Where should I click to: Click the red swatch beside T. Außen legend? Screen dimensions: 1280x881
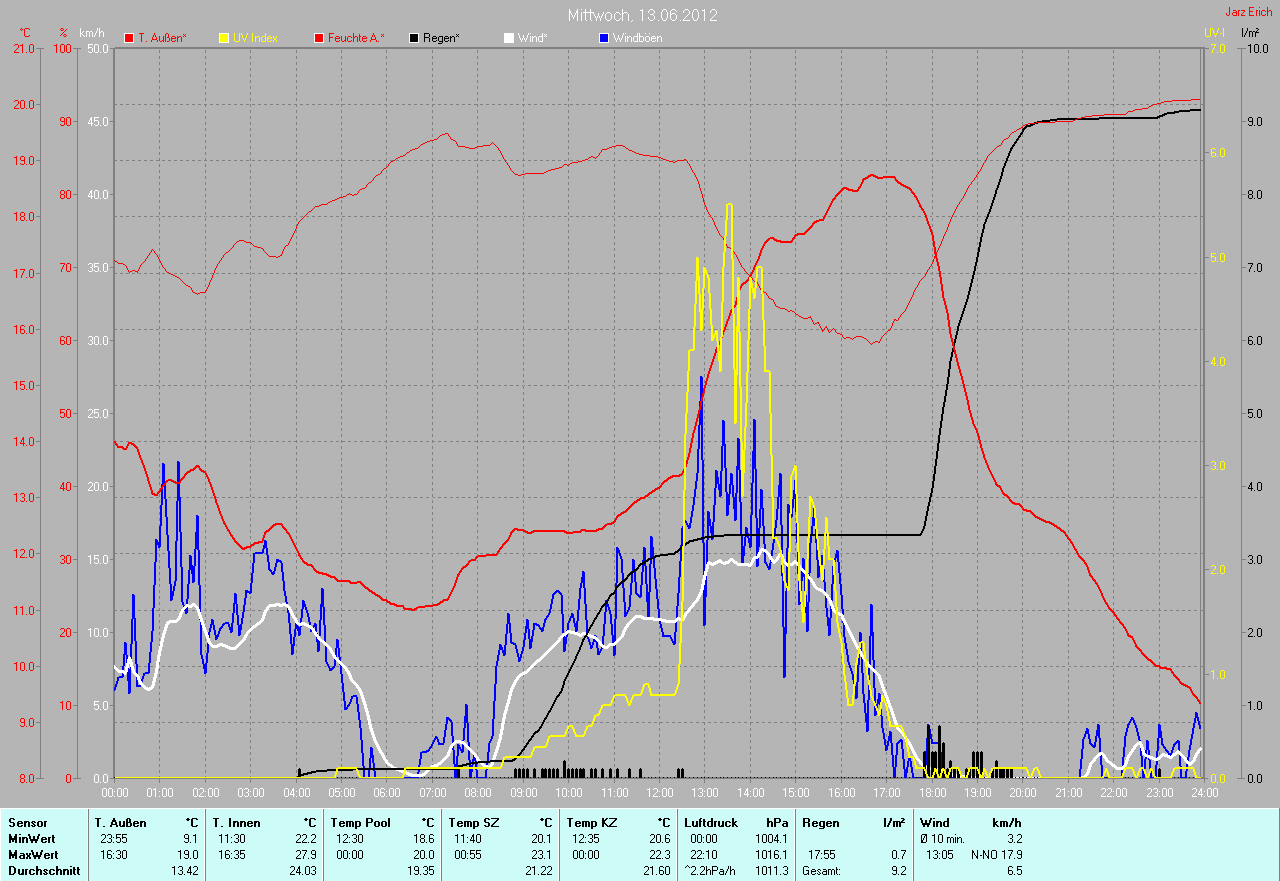129,38
